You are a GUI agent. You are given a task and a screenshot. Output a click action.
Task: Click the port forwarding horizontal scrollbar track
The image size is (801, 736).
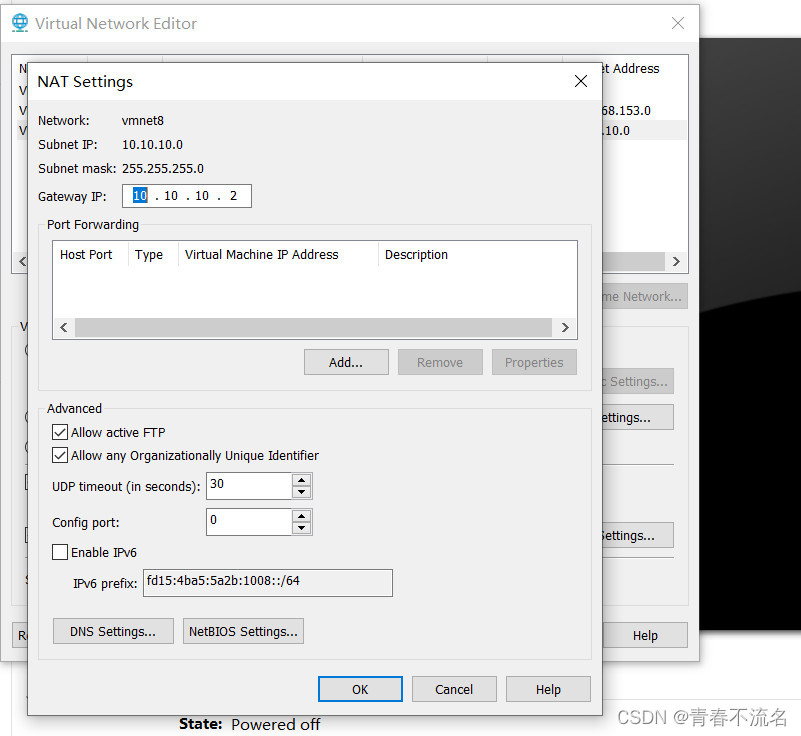[313, 327]
